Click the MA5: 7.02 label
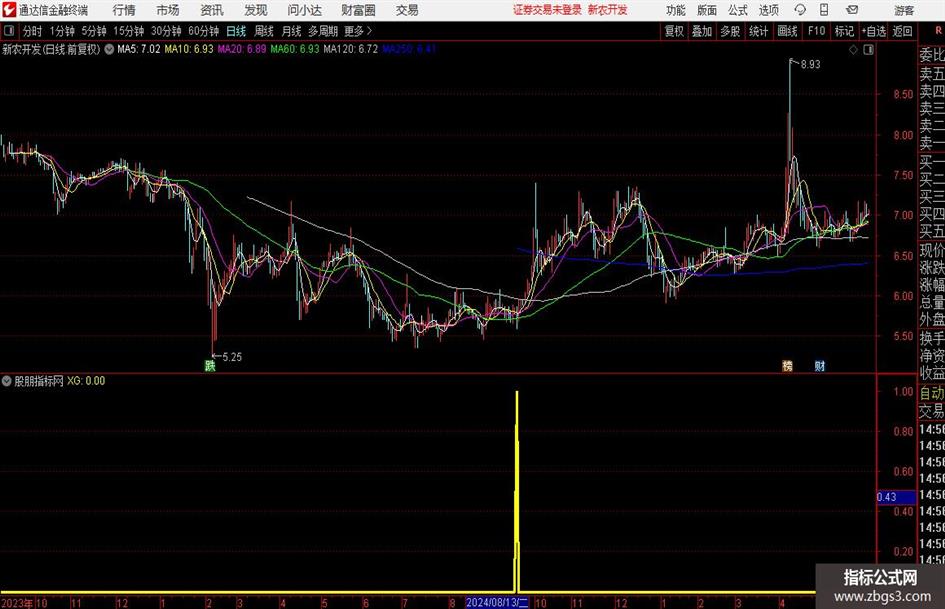 click(x=139, y=49)
